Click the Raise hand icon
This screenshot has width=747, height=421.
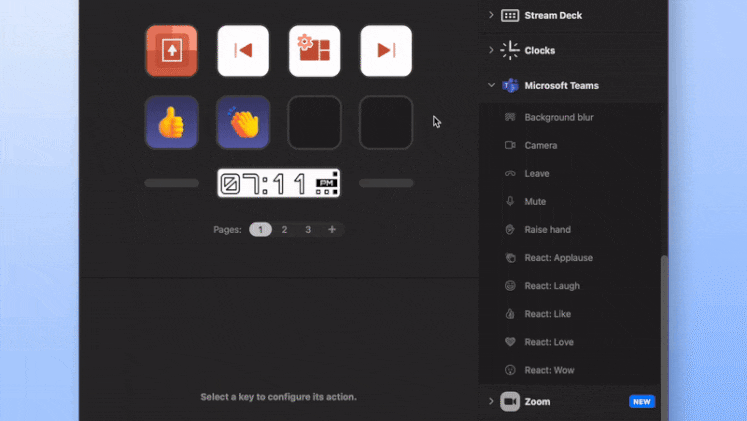(x=510, y=230)
